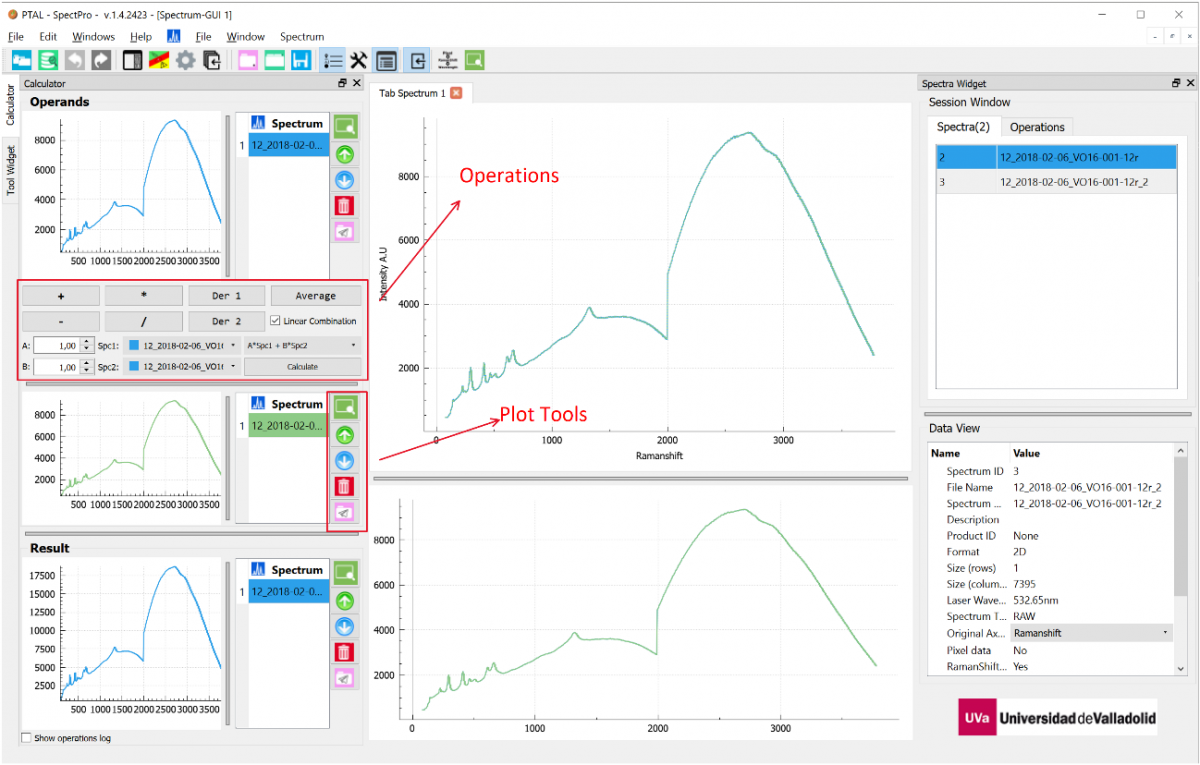Open the Spc2 spectrum dropdown
The image size is (1200, 765).
(182, 367)
